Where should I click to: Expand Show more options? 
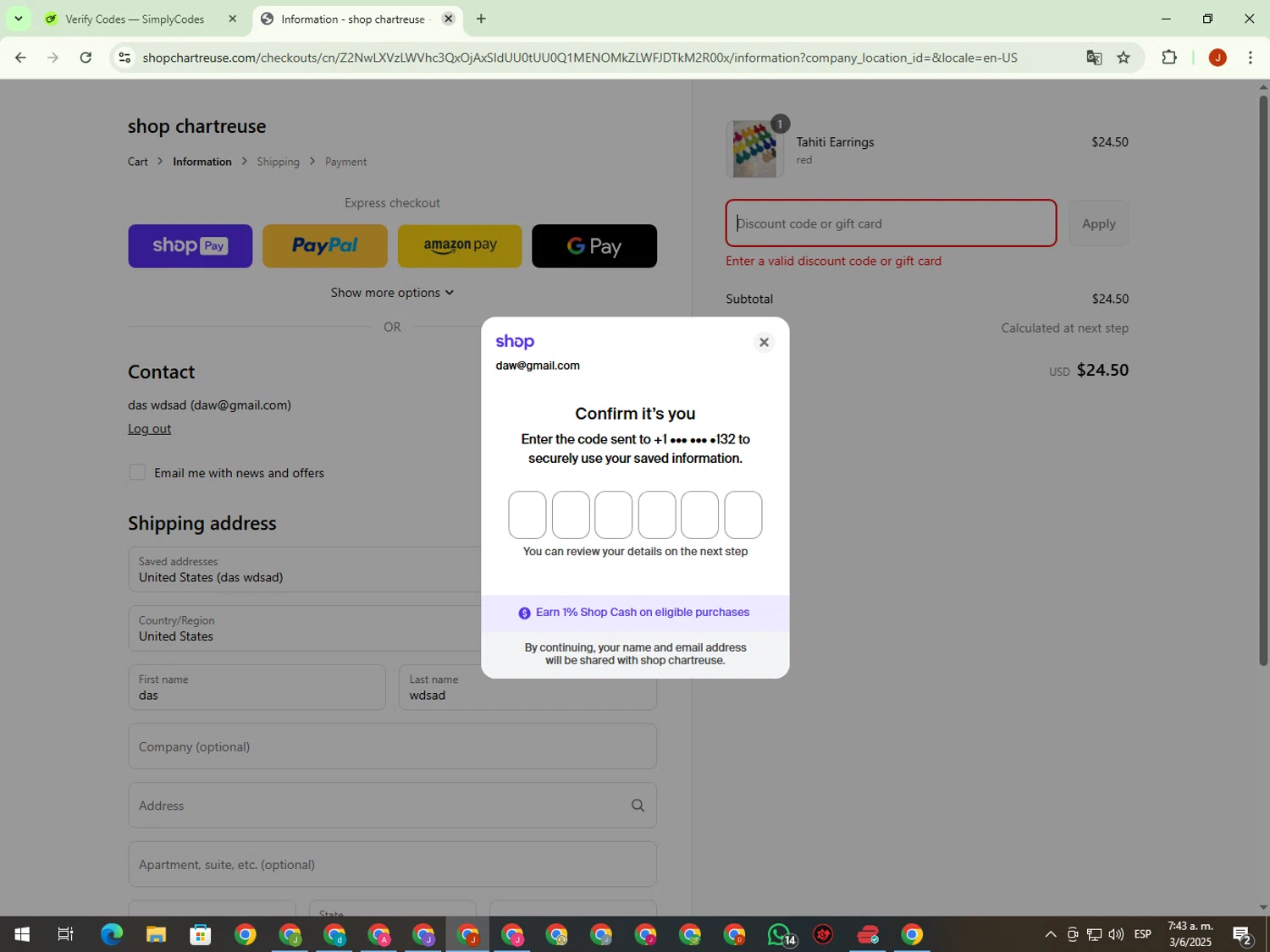point(392,292)
